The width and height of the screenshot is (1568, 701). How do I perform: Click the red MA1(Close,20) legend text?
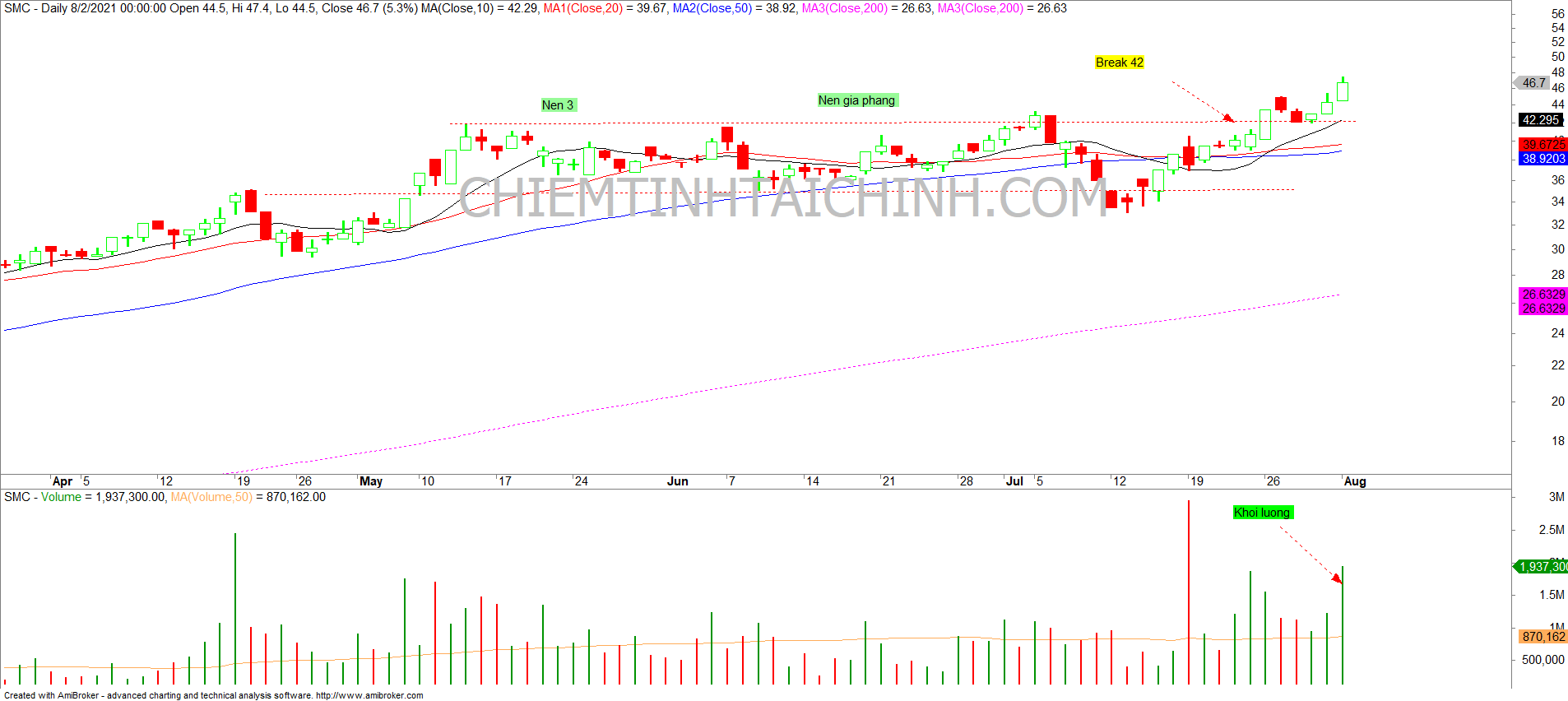[x=583, y=8]
